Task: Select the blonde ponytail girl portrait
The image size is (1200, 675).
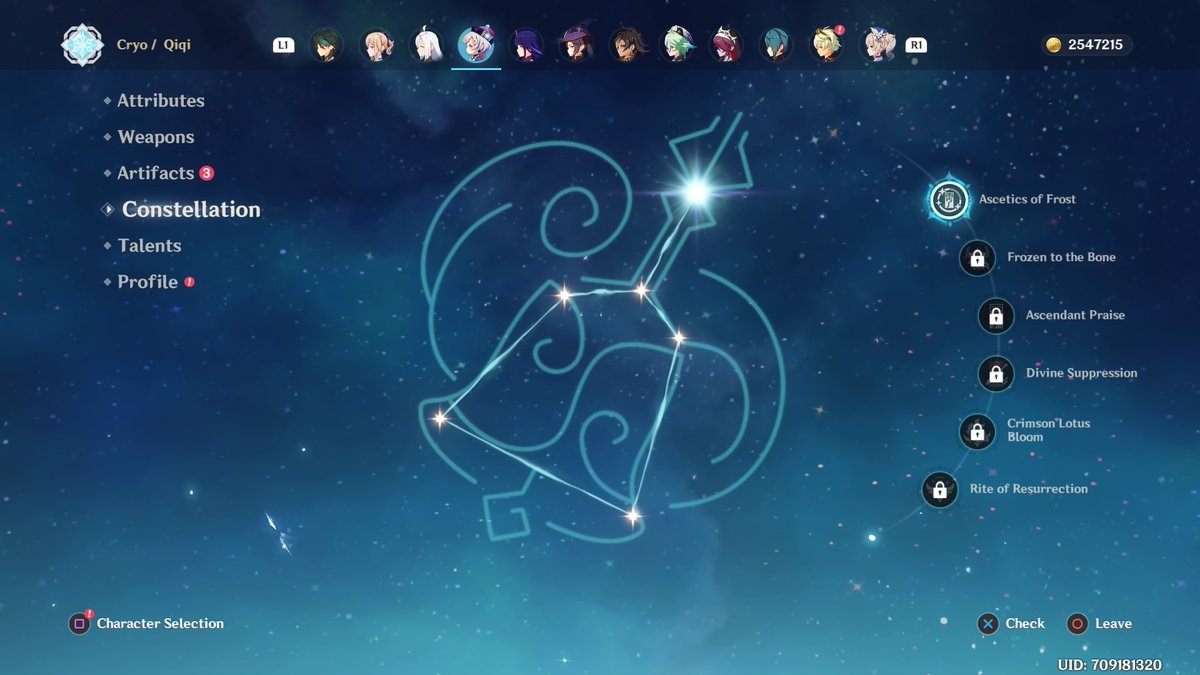Action: pyautogui.click(x=376, y=45)
